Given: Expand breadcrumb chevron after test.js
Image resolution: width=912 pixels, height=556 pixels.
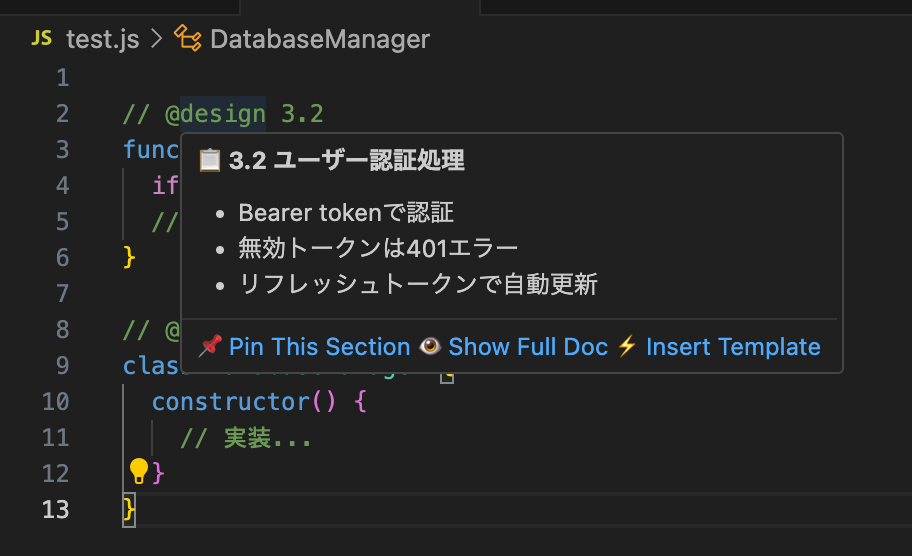Looking at the screenshot, I should tap(156, 38).
